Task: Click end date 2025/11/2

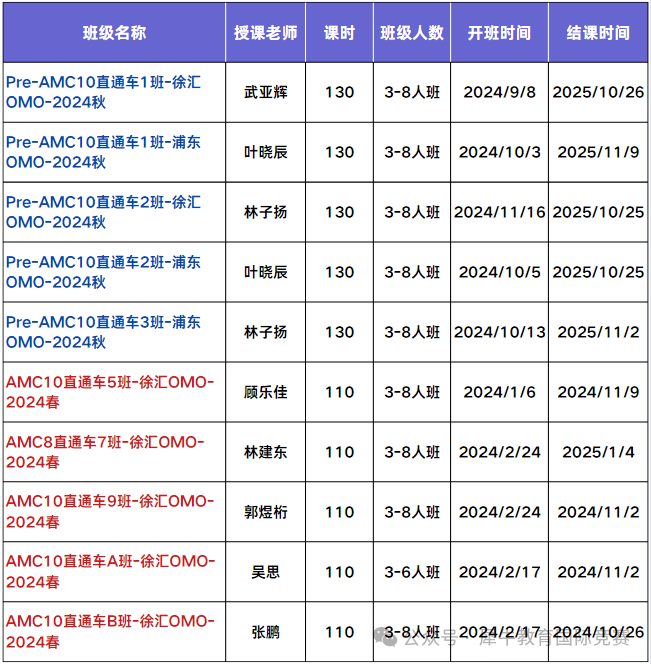Action: click(598, 332)
